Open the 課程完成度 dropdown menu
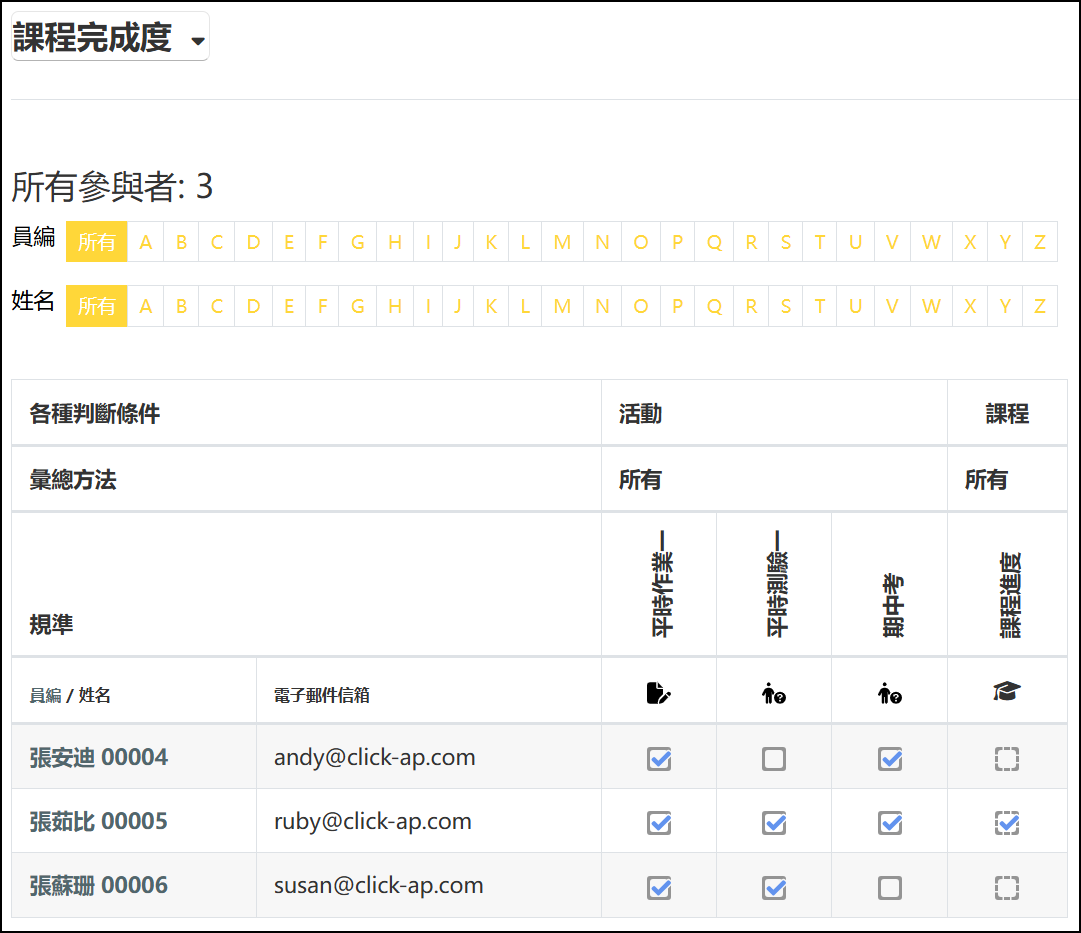This screenshot has height=933, width=1081. click(110, 37)
